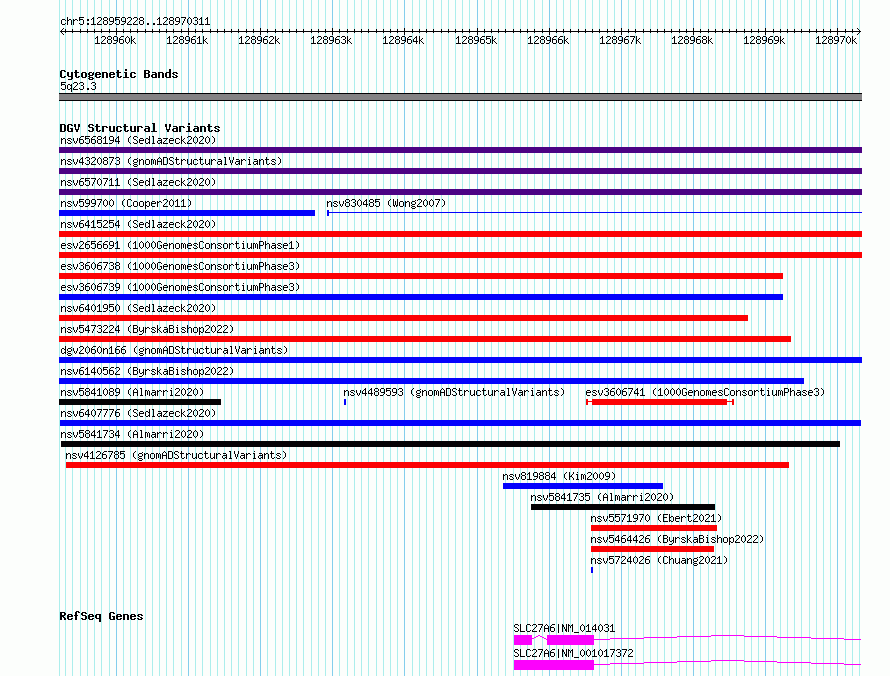Click the RefSeq Genes track title
The image size is (890, 676).
coord(101,616)
